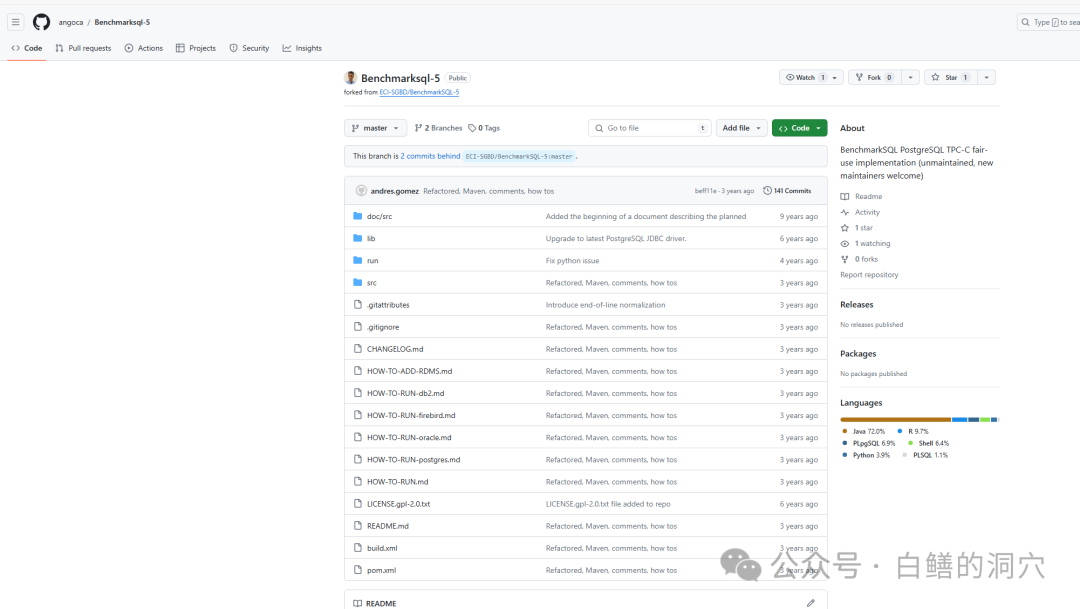View the 141 Commits history
Image resolution: width=1080 pixels, height=609 pixels.
coord(787,191)
